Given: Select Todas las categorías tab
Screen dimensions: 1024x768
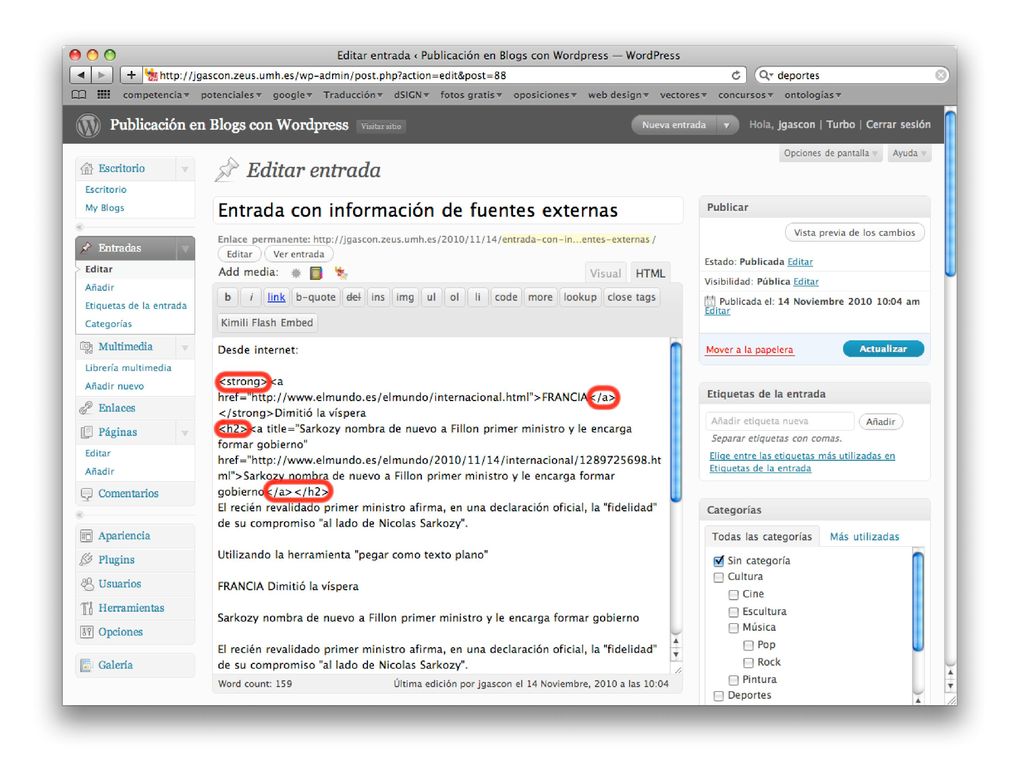Looking at the screenshot, I should pyautogui.click(x=761, y=537).
